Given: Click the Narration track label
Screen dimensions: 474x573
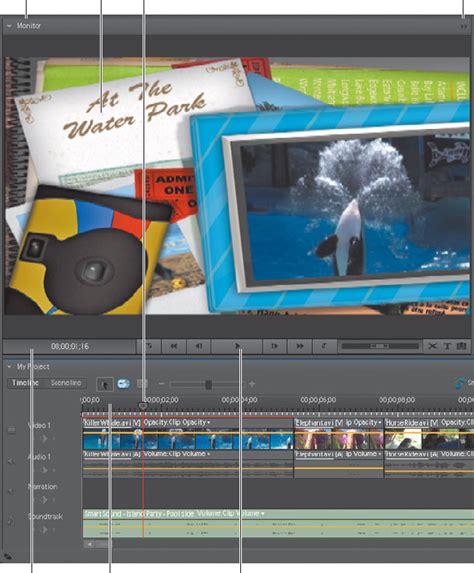Looking at the screenshot, I should point(42,486).
